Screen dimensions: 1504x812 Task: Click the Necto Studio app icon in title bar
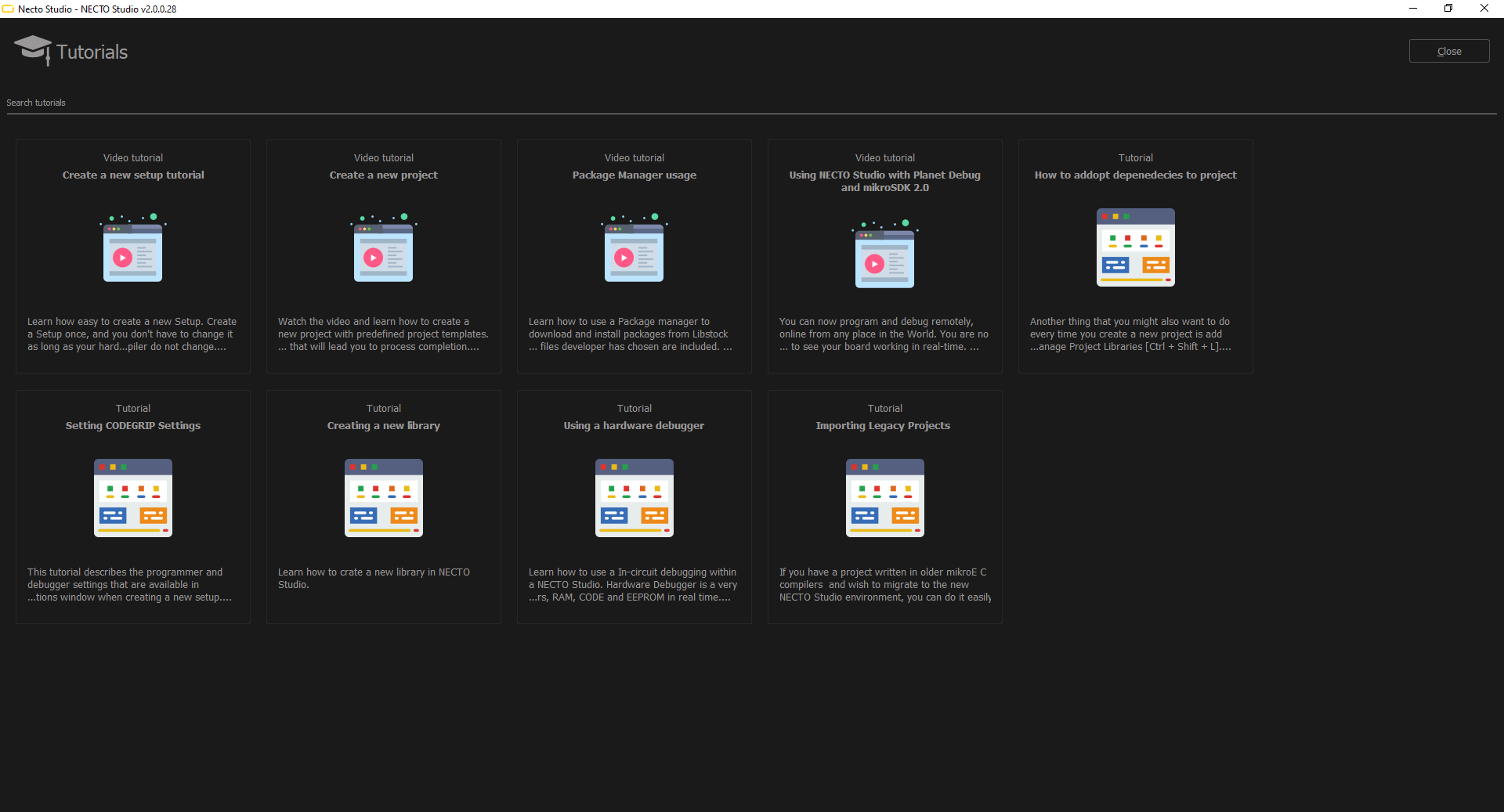pos(8,9)
